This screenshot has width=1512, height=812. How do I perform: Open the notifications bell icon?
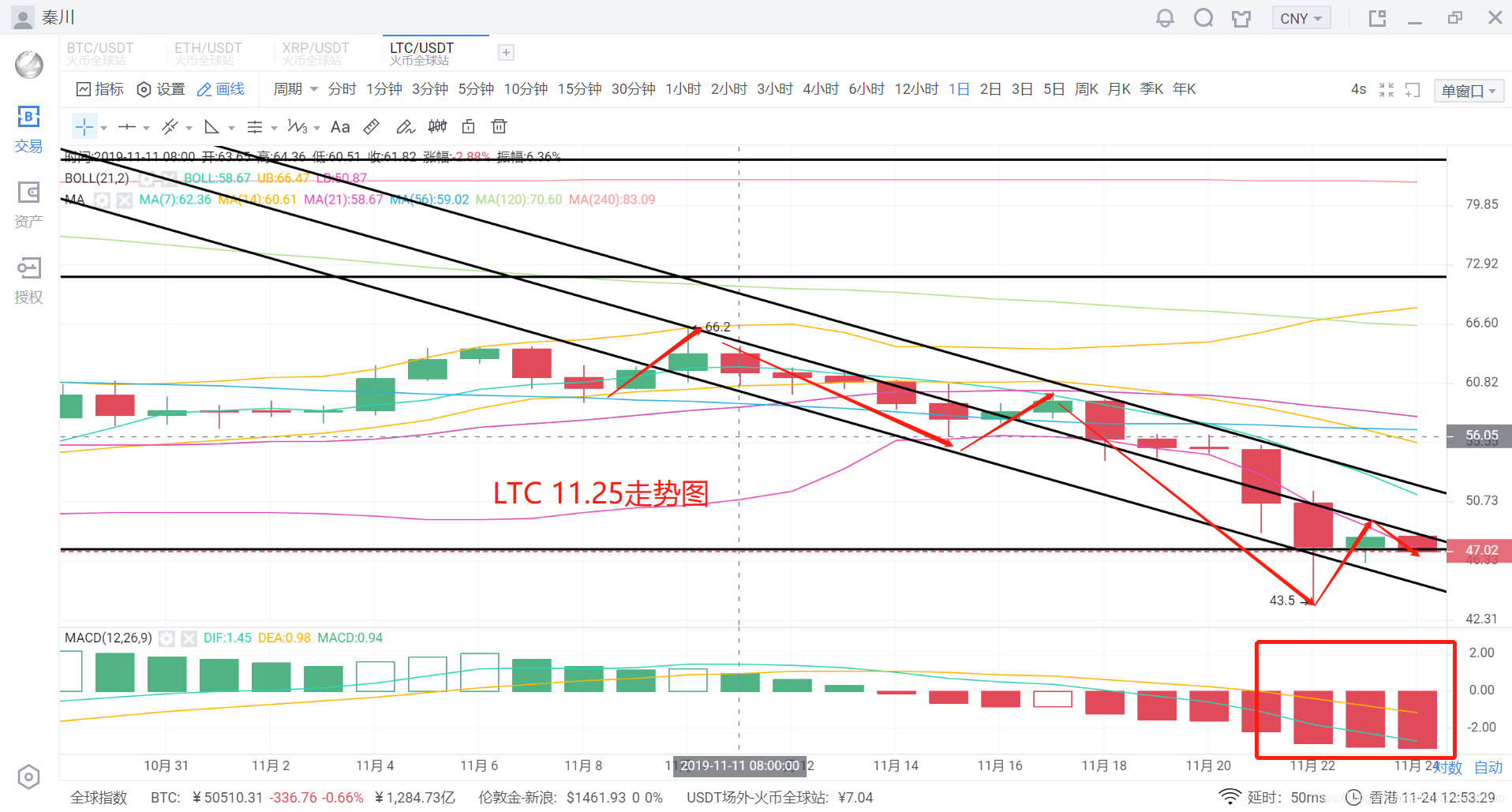click(1165, 17)
